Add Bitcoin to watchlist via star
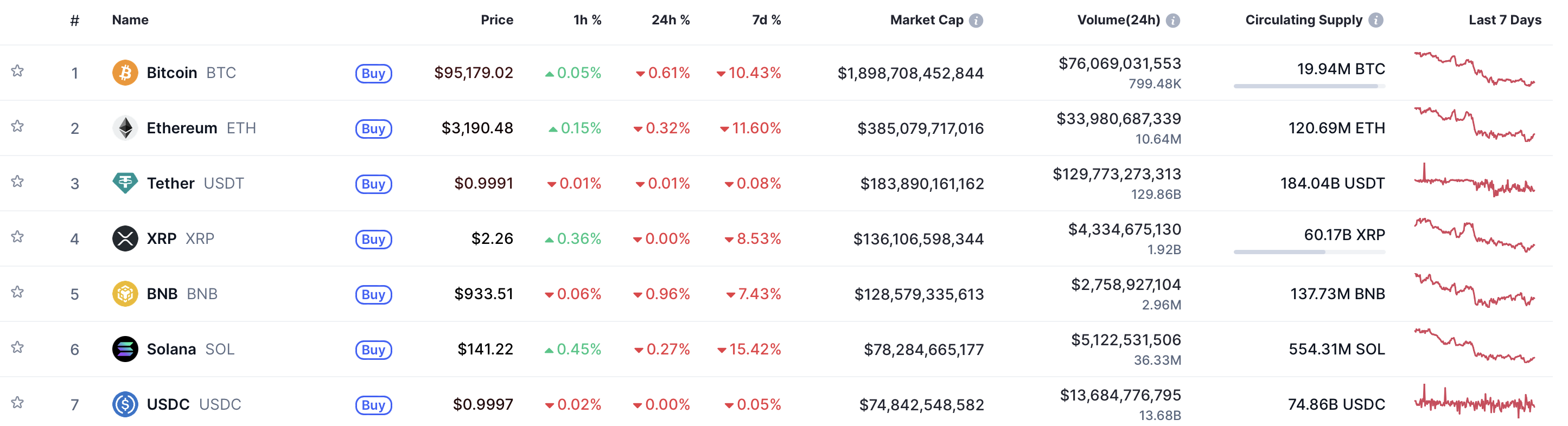The image size is (1568, 426). coord(17,70)
